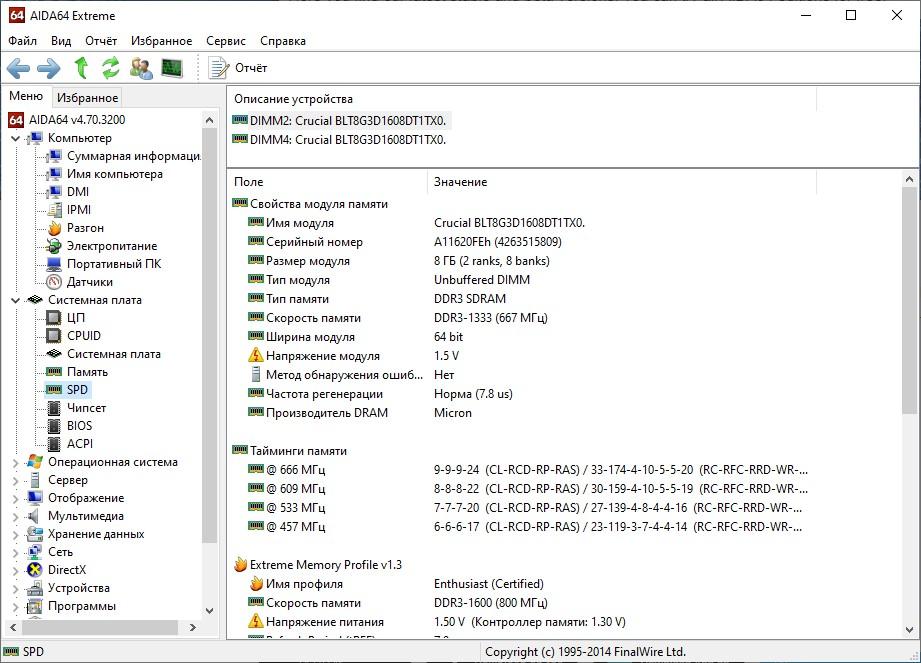The image size is (921, 663).
Task: Click the details pane scroll down arrow
Action: coord(909,630)
